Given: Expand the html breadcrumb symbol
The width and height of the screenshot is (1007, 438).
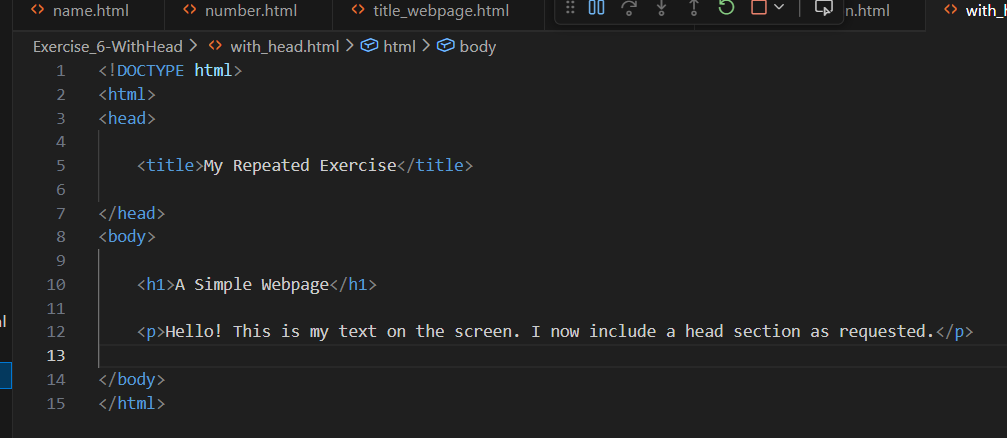Looking at the screenshot, I should tap(399, 47).
